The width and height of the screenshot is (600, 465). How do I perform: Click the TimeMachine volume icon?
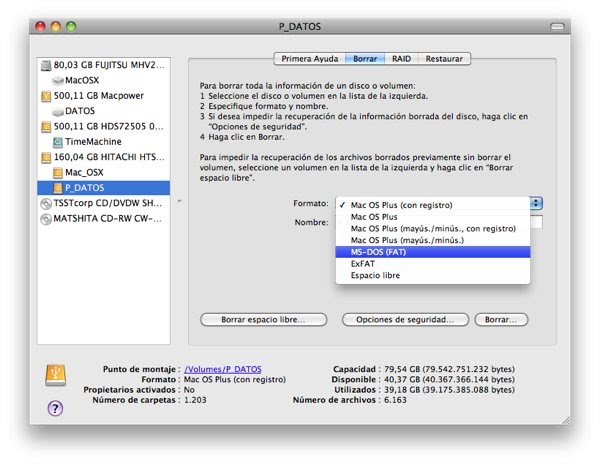tap(58, 142)
